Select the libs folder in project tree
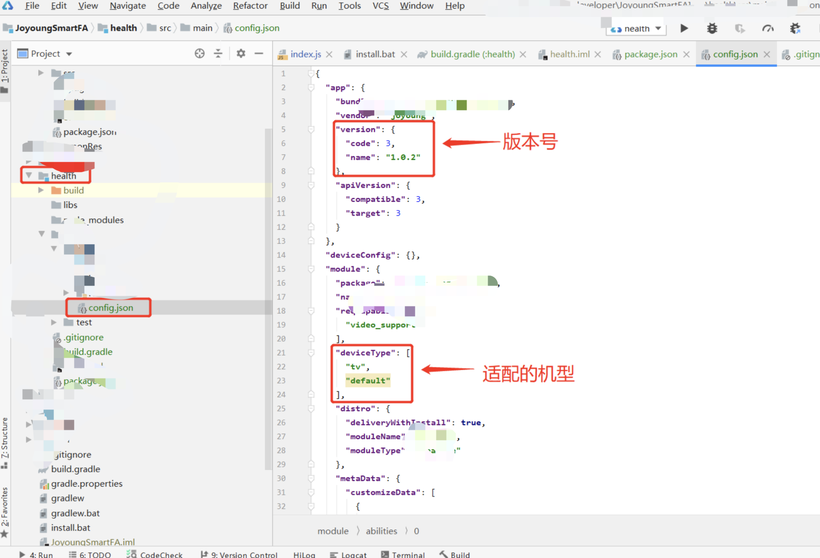This screenshot has height=558, width=820. [x=70, y=205]
